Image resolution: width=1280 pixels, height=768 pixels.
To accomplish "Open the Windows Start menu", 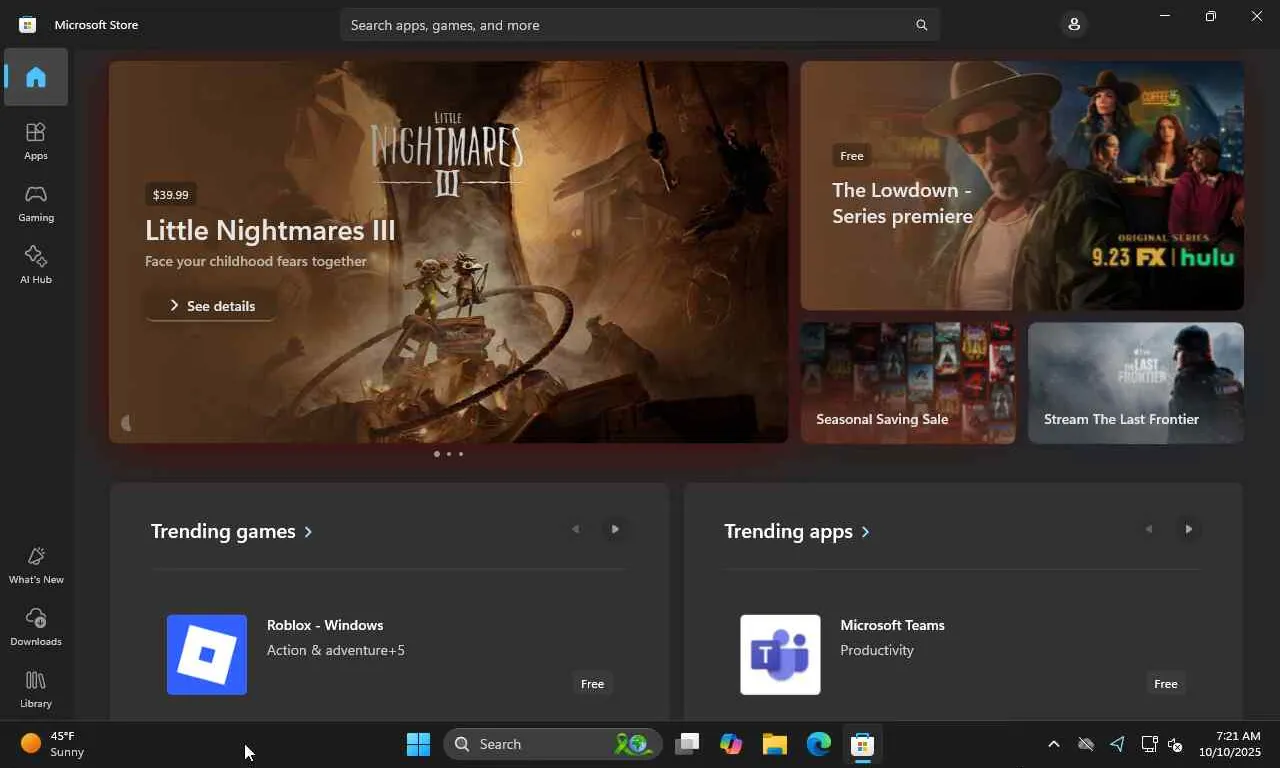I will tap(418, 744).
